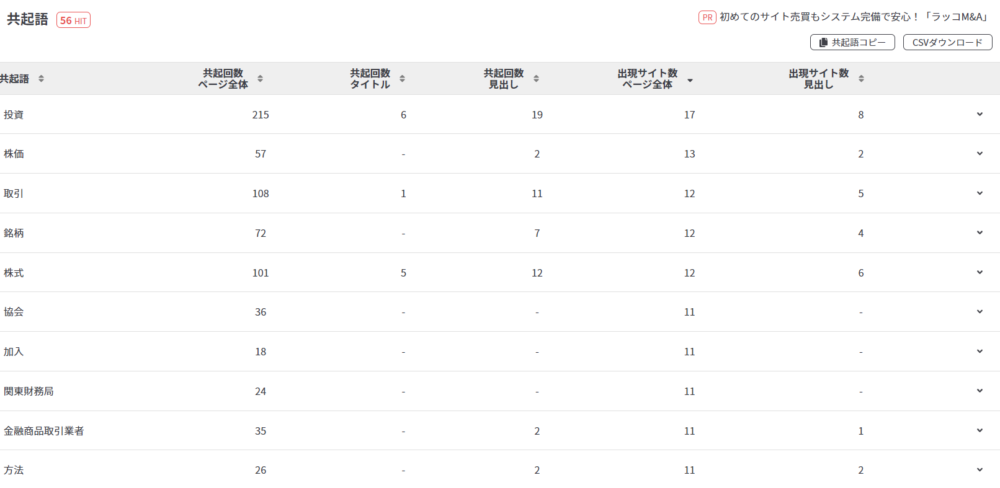Expand the 投資 row chevron

(980, 114)
